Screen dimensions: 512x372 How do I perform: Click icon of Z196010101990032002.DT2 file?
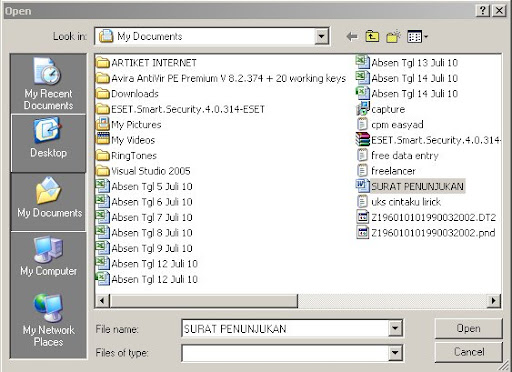363,217
